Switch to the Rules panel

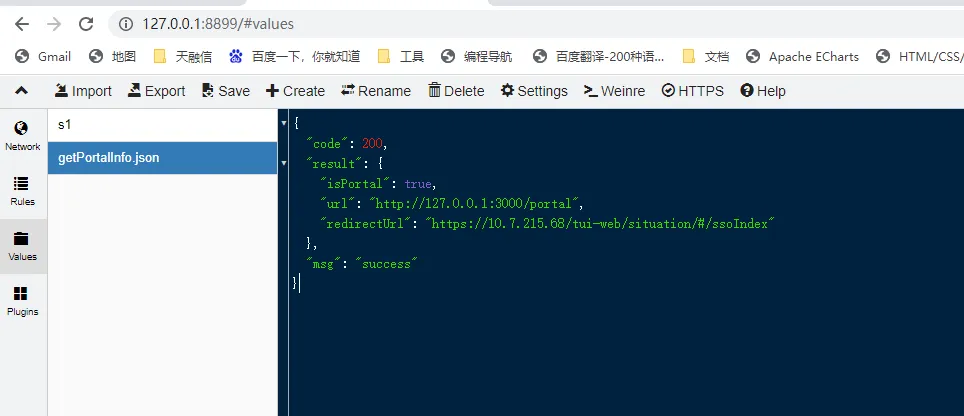coord(22,190)
